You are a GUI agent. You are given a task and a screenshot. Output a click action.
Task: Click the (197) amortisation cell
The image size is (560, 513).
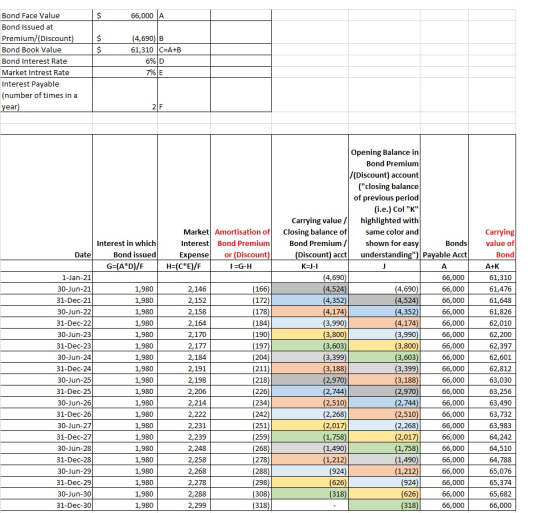coord(241,346)
